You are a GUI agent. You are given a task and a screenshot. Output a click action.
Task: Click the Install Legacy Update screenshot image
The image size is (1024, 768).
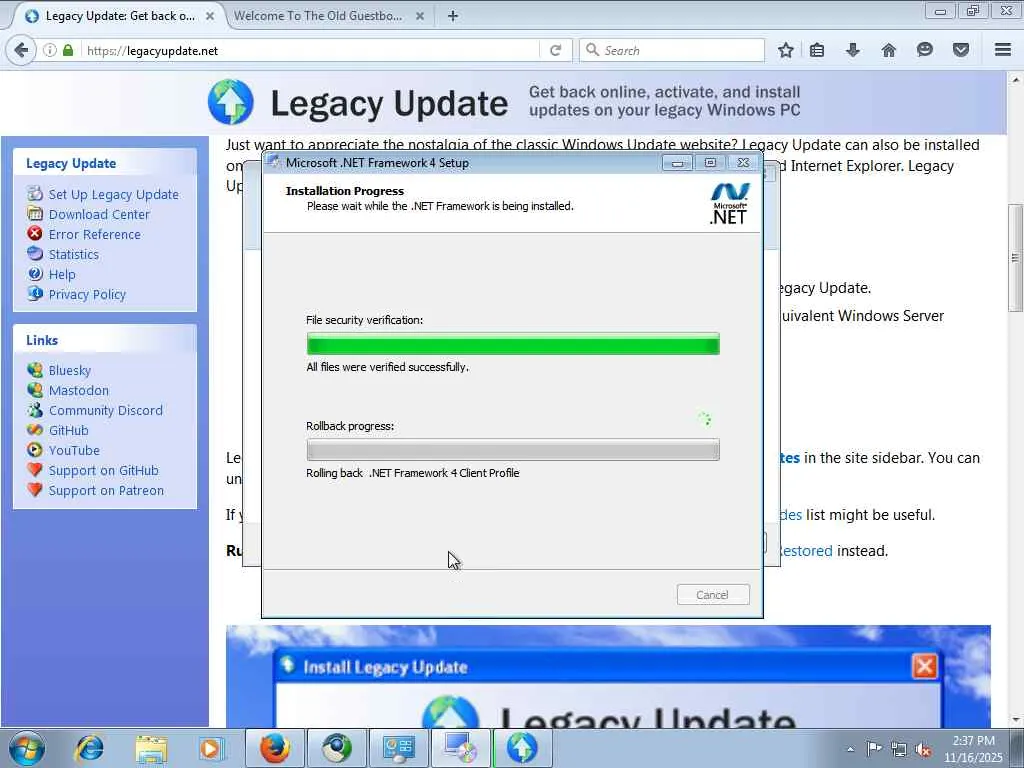coord(608,677)
